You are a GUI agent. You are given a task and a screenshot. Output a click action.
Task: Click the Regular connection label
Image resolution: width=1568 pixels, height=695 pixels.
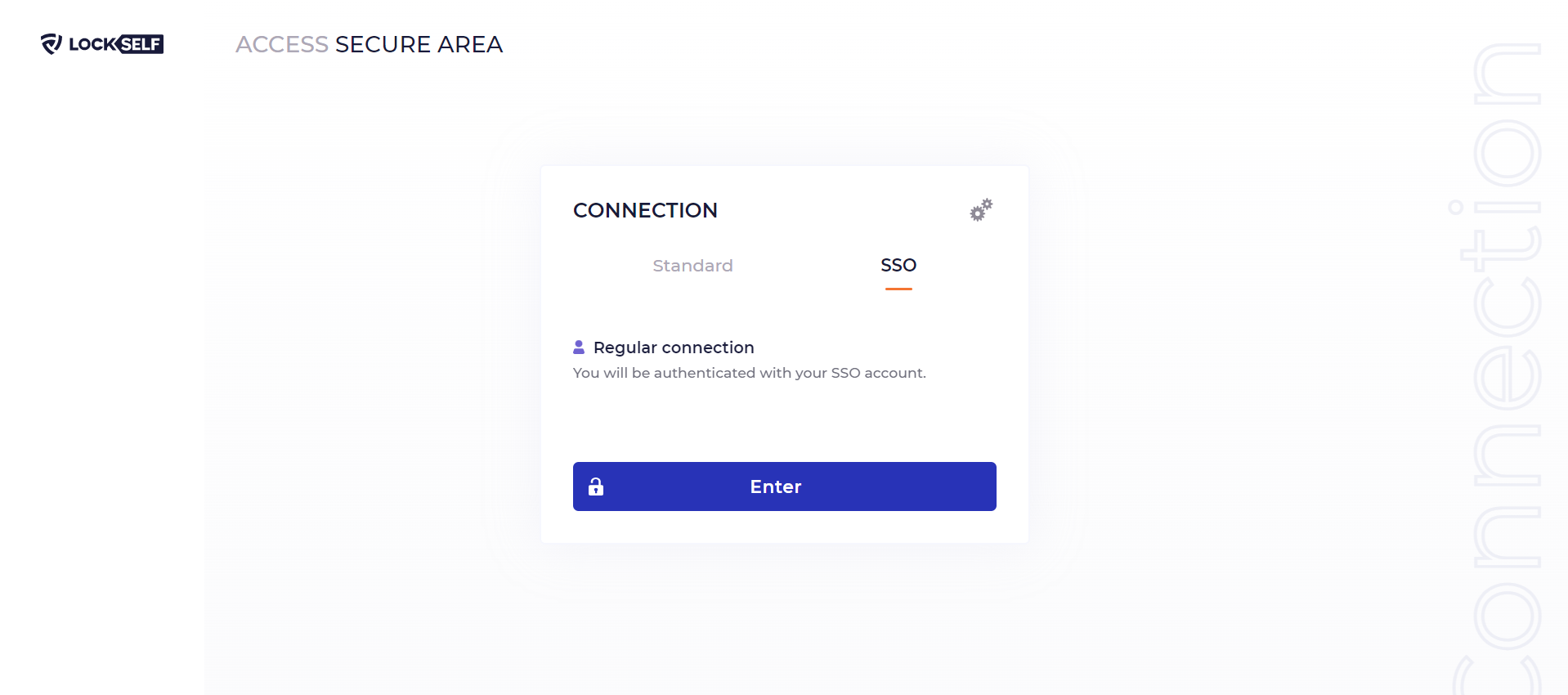(x=674, y=347)
